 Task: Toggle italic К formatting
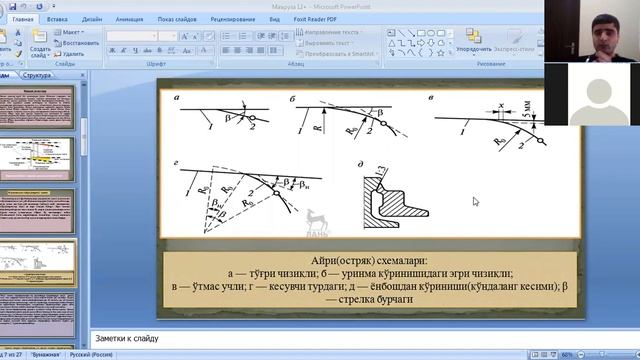click(124, 51)
